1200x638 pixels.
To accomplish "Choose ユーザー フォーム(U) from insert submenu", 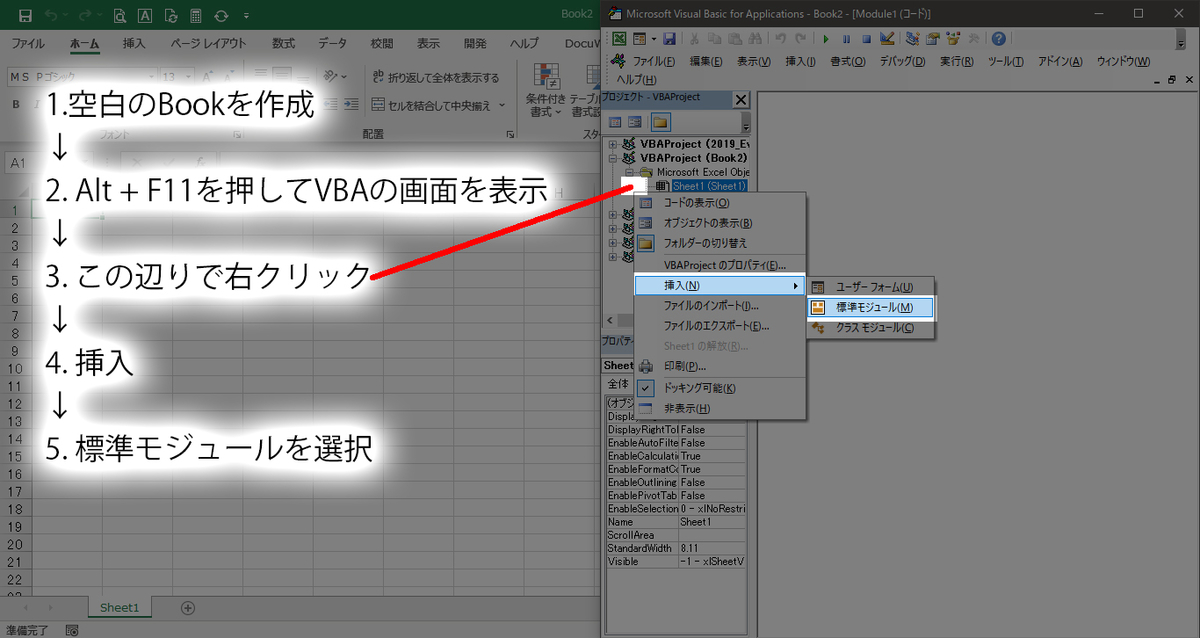I will click(x=870, y=287).
